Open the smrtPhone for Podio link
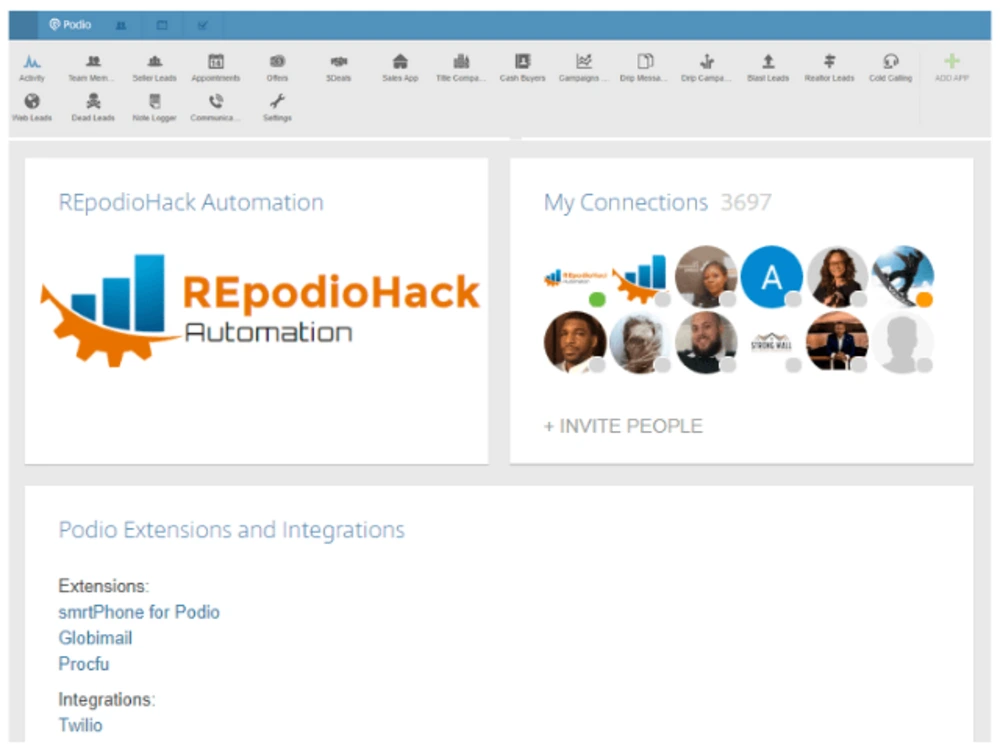 point(139,612)
